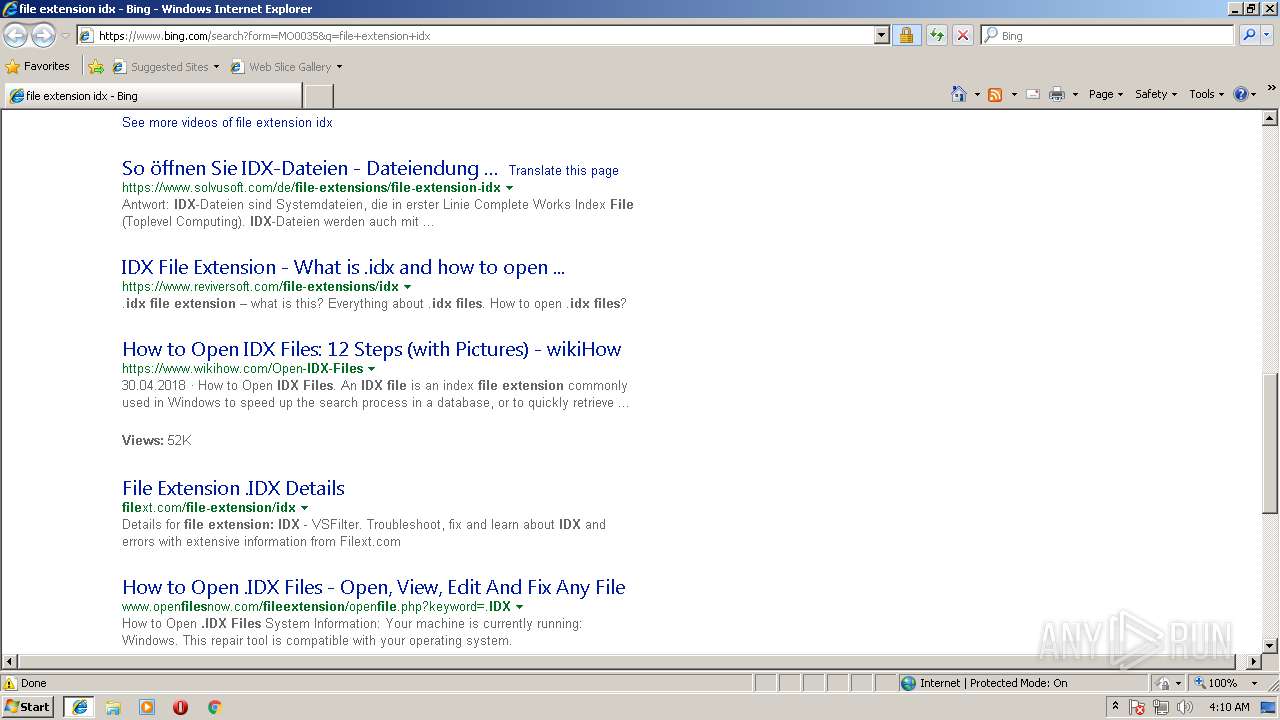Click the network tray icon
1280x720 pixels.
(x=1161, y=707)
